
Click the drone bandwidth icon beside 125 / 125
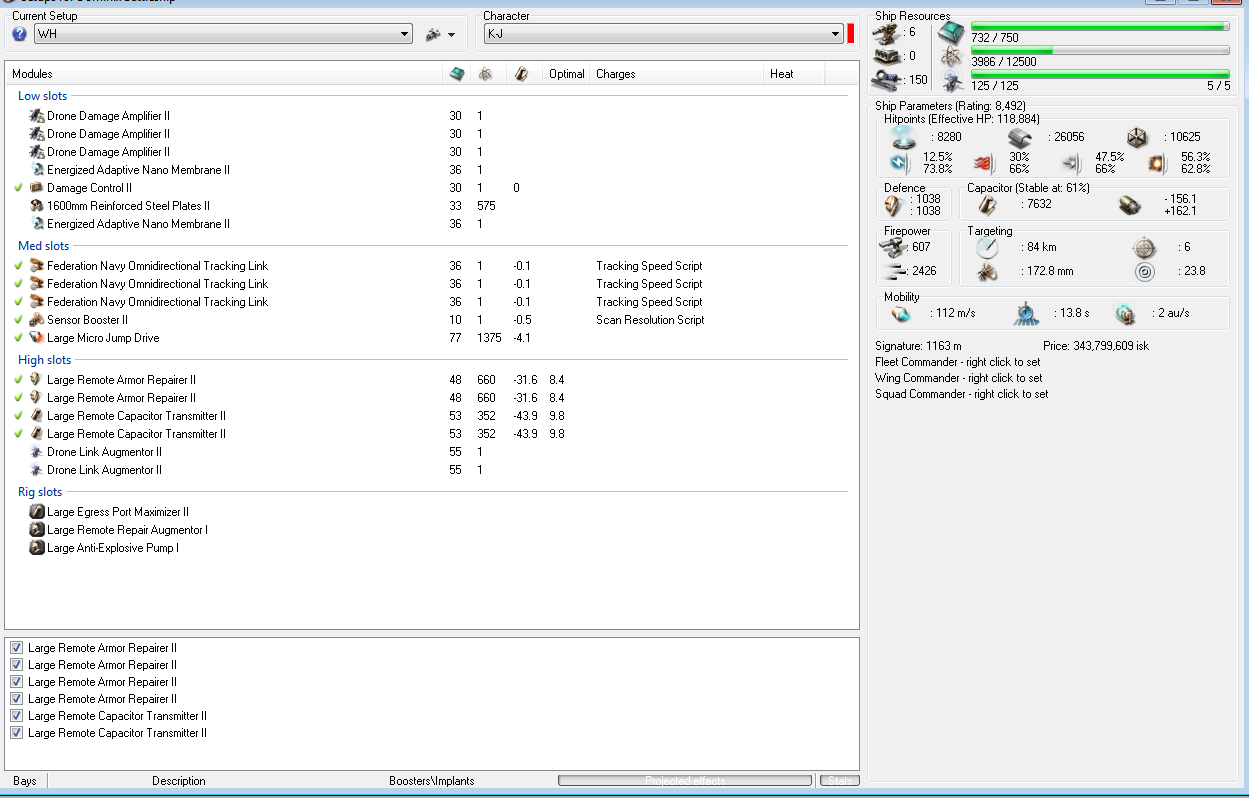click(952, 81)
